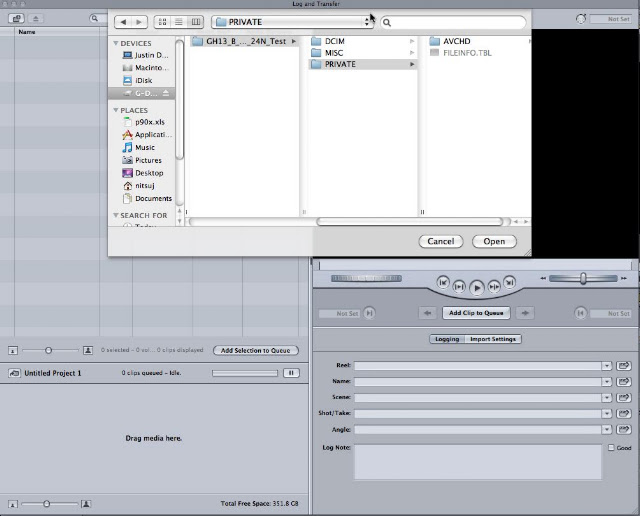Click the eject volume icon in toolbar
Image resolution: width=640 pixels, height=516 pixels.
[36, 18]
